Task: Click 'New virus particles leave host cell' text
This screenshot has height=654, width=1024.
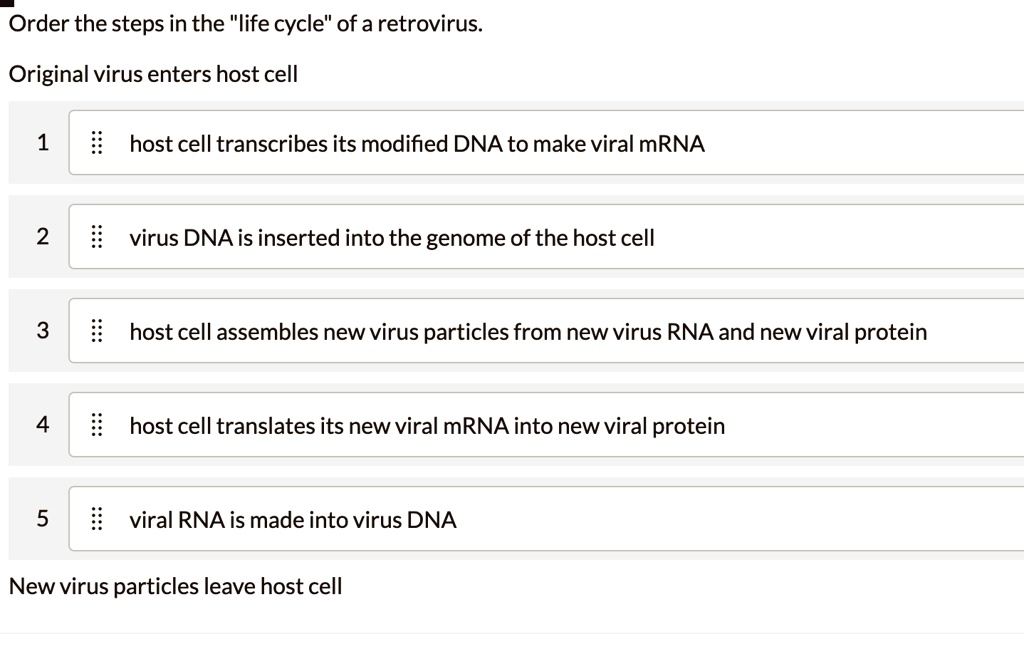Action: click(x=175, y=586)
